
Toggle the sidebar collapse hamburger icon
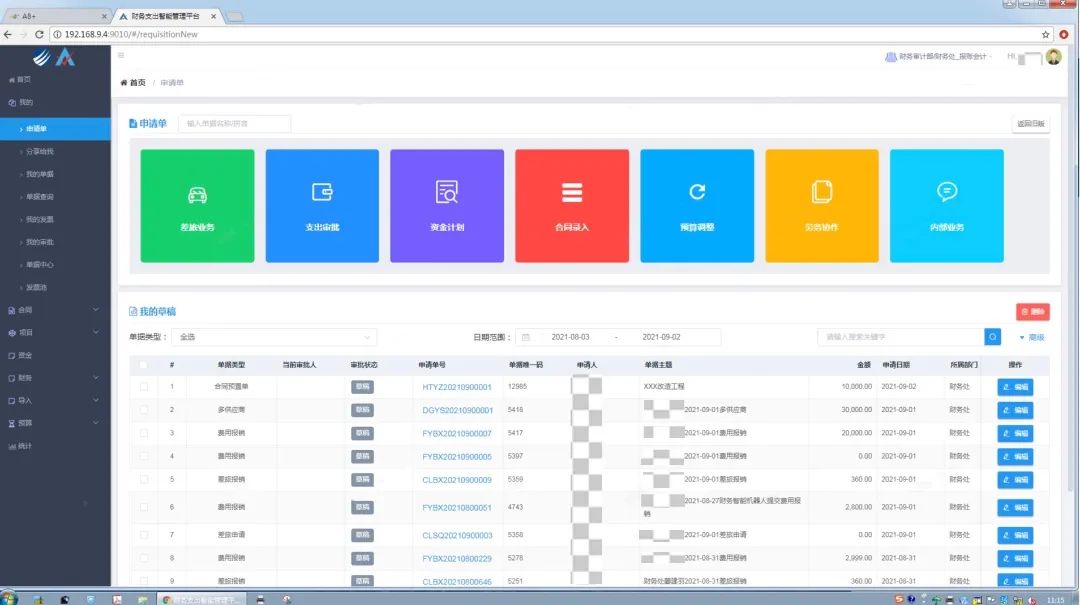tap(121, 55)
